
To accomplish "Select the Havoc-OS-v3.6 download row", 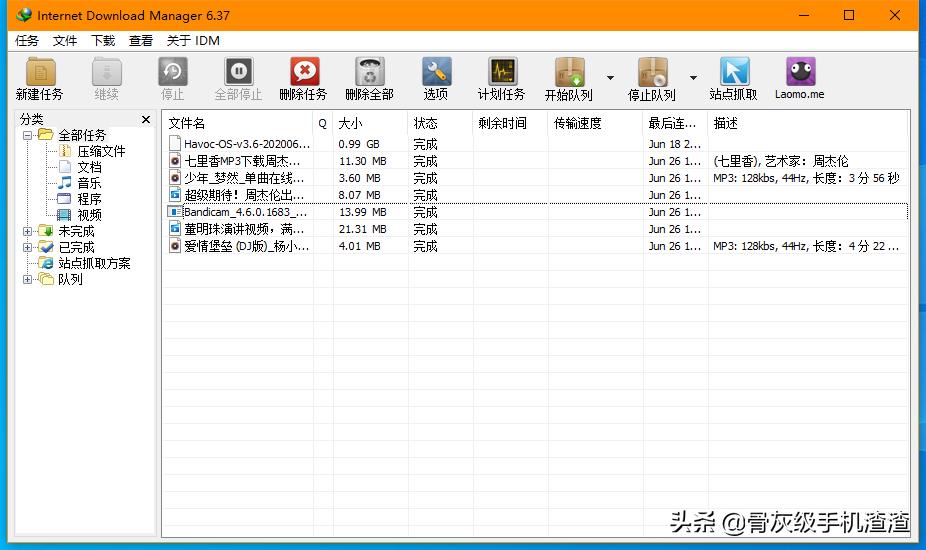I will tap(536, 144).
